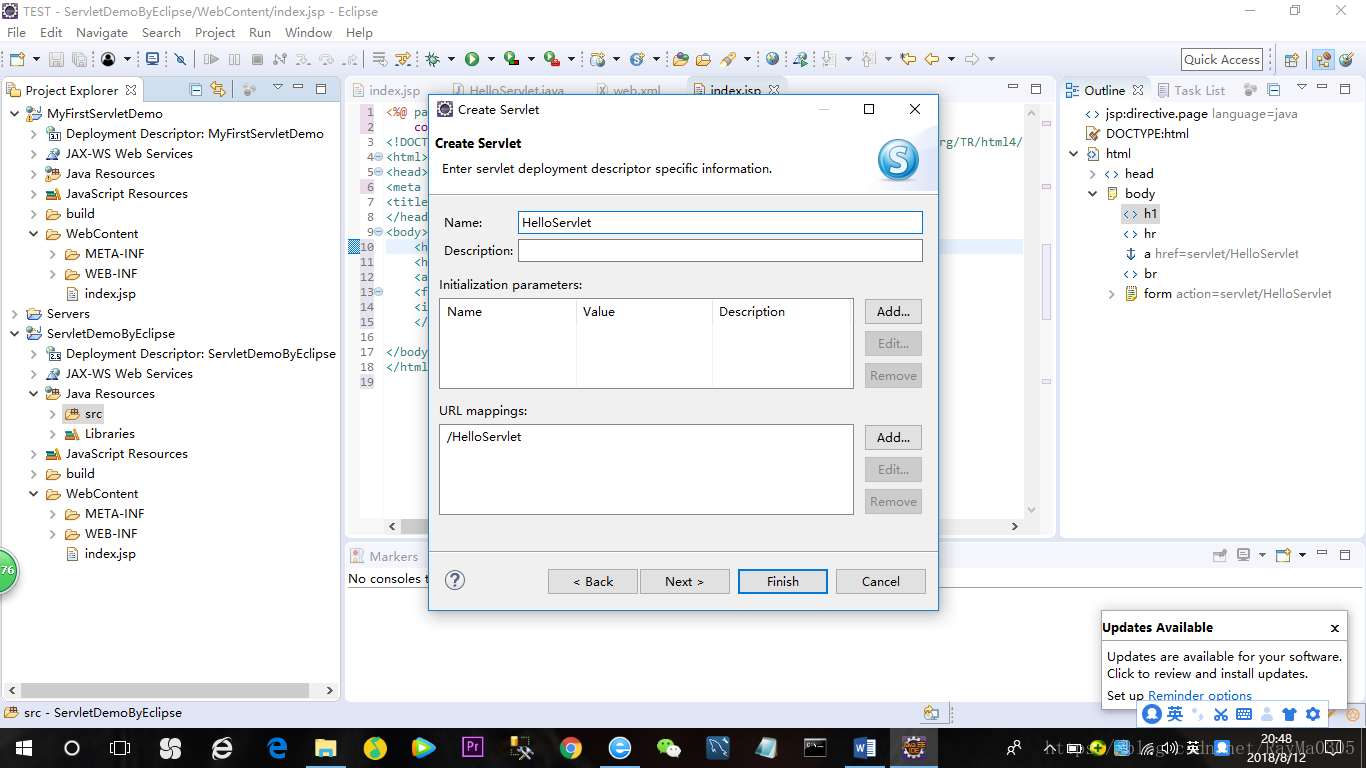The height and width of the screenshot is (768, 1366).
Task: Open the Debug icon dropdown arrow
Action: tap(451, 59)
